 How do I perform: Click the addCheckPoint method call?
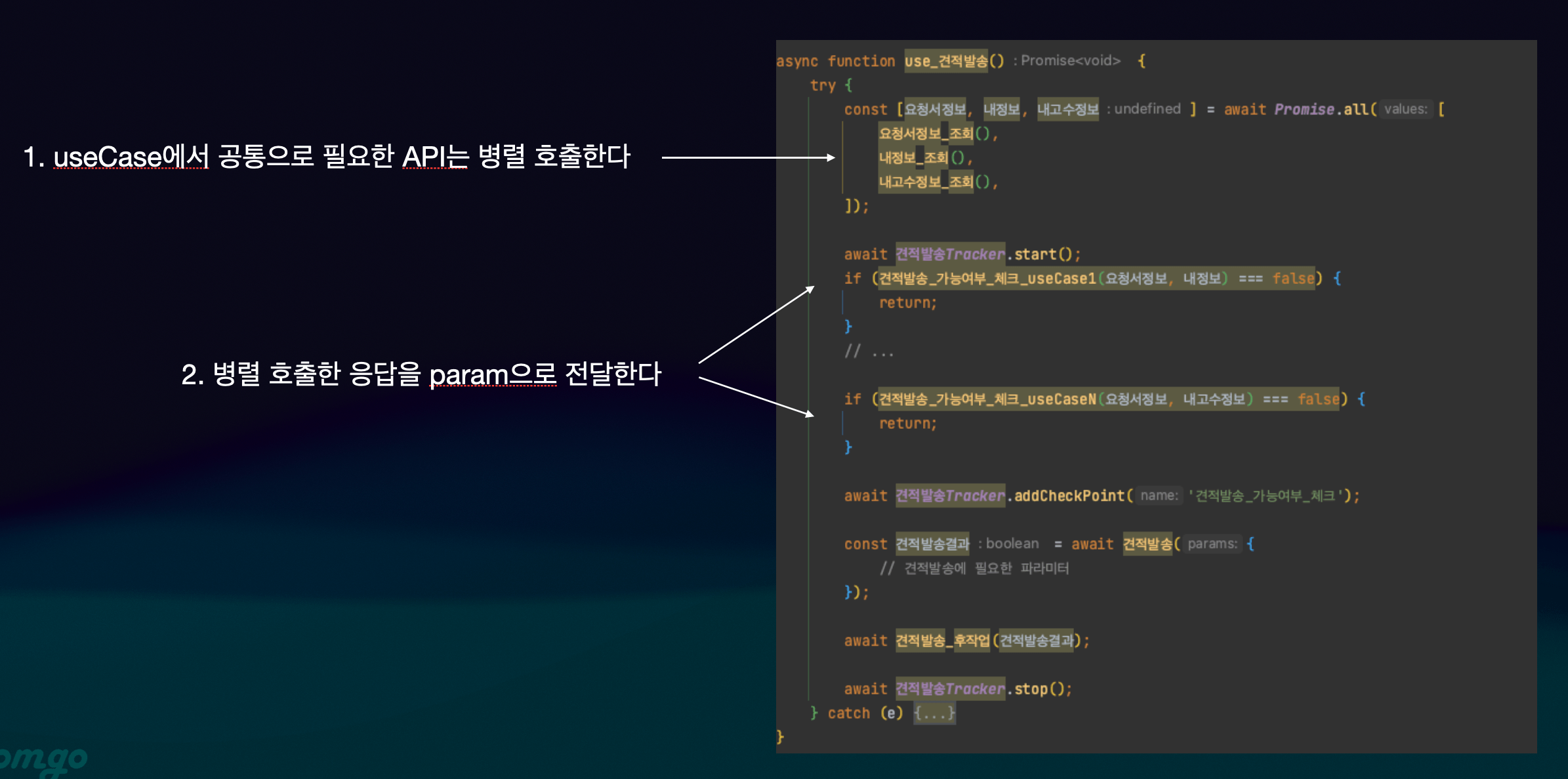pos(1069,496)
